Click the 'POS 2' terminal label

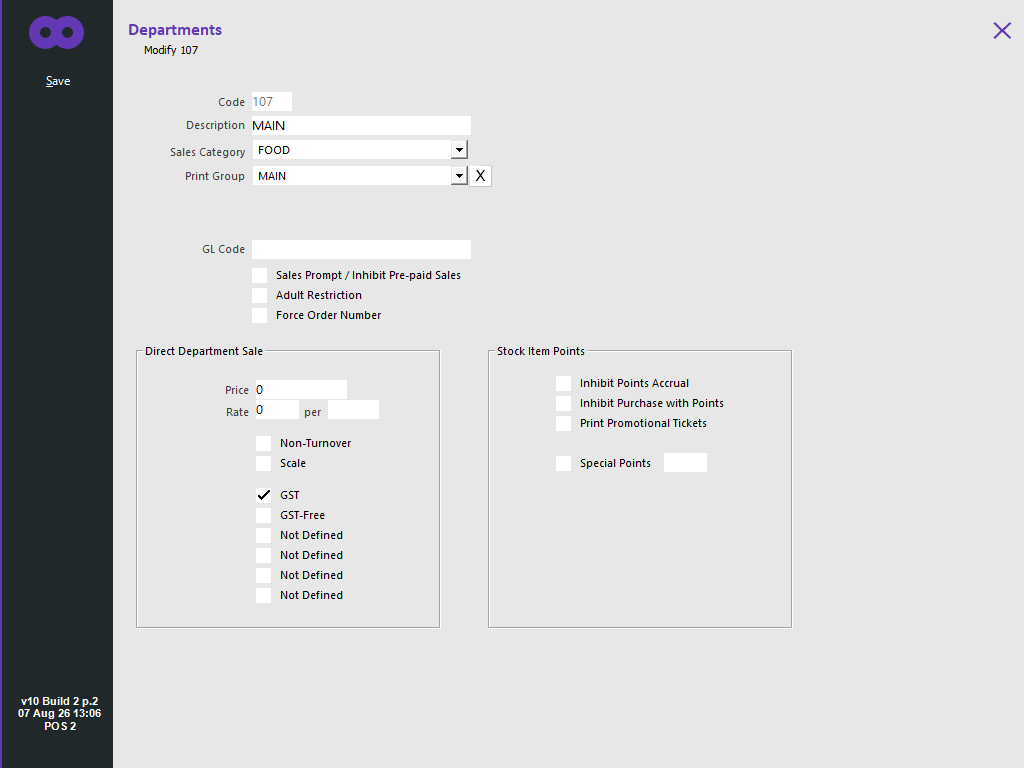[x=60, y=726]
